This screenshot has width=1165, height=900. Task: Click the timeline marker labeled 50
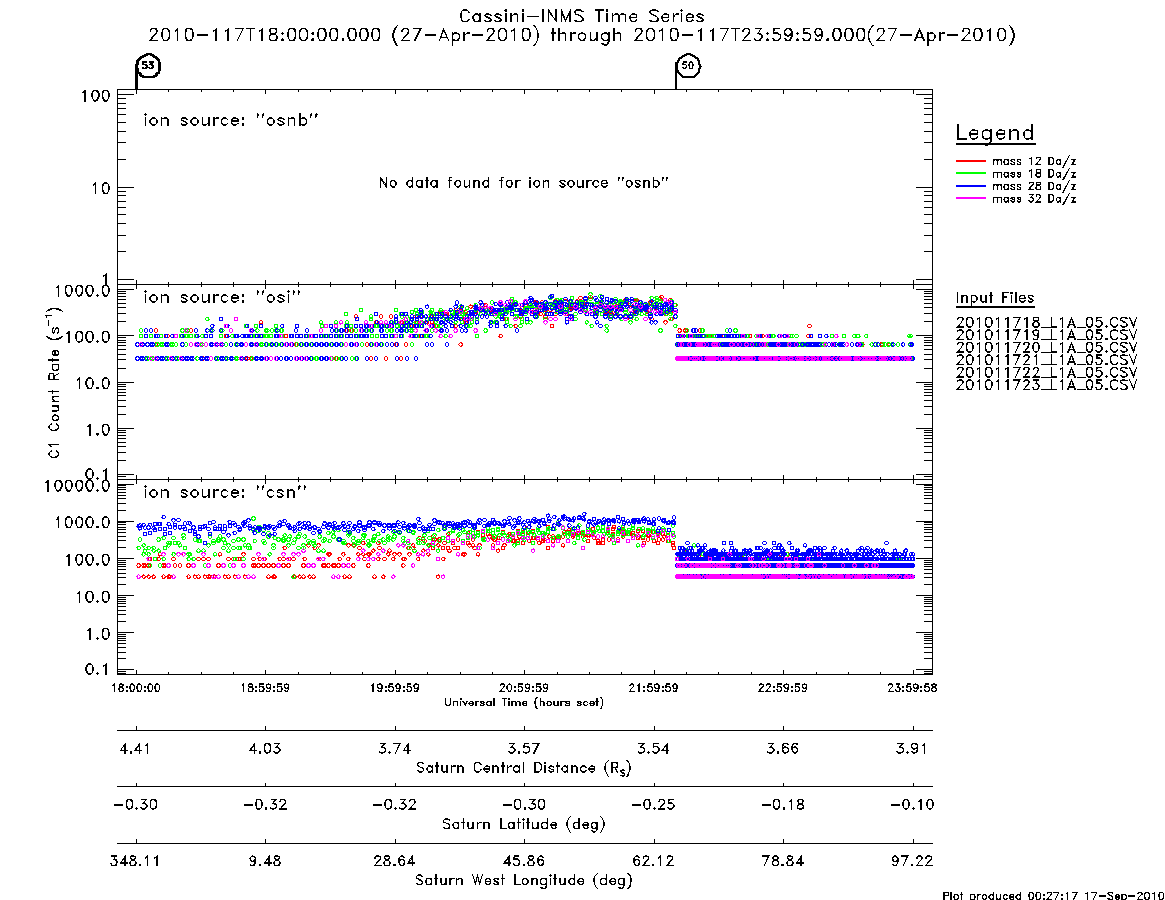(x=689, y=65)
